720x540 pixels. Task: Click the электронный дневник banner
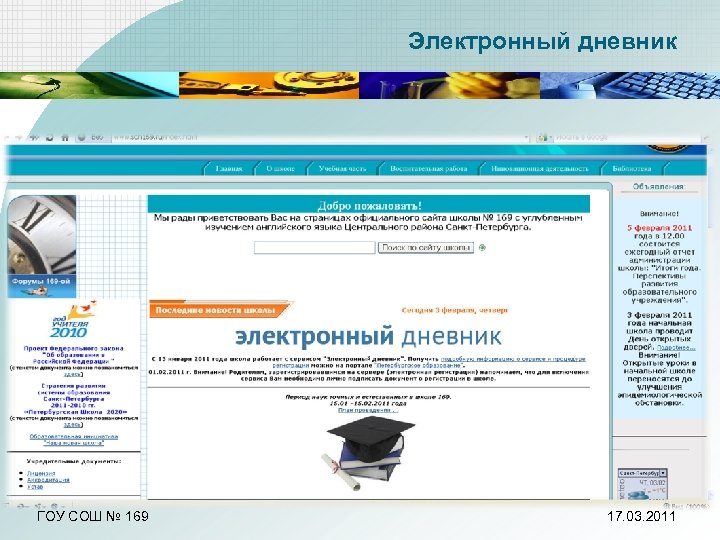pos(368,337)
